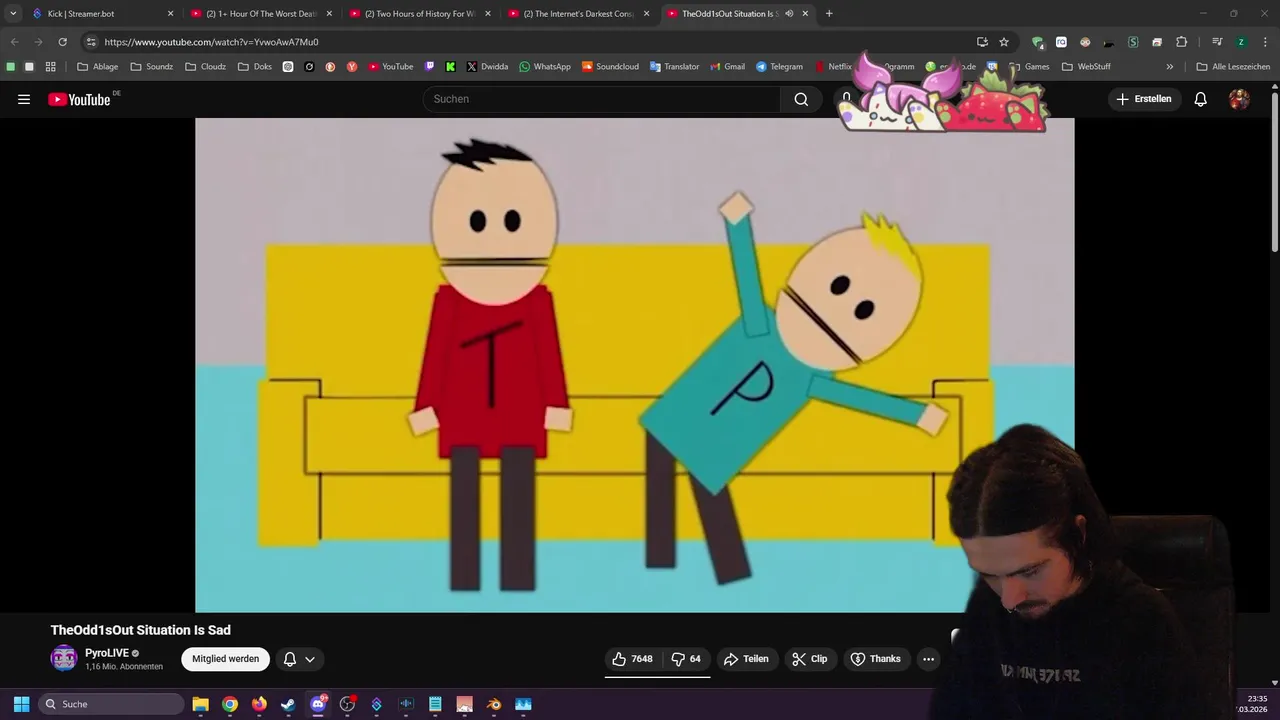Open Discord from the taskbar
Screen dimensions: 1280x720
(x=318, y=704)
